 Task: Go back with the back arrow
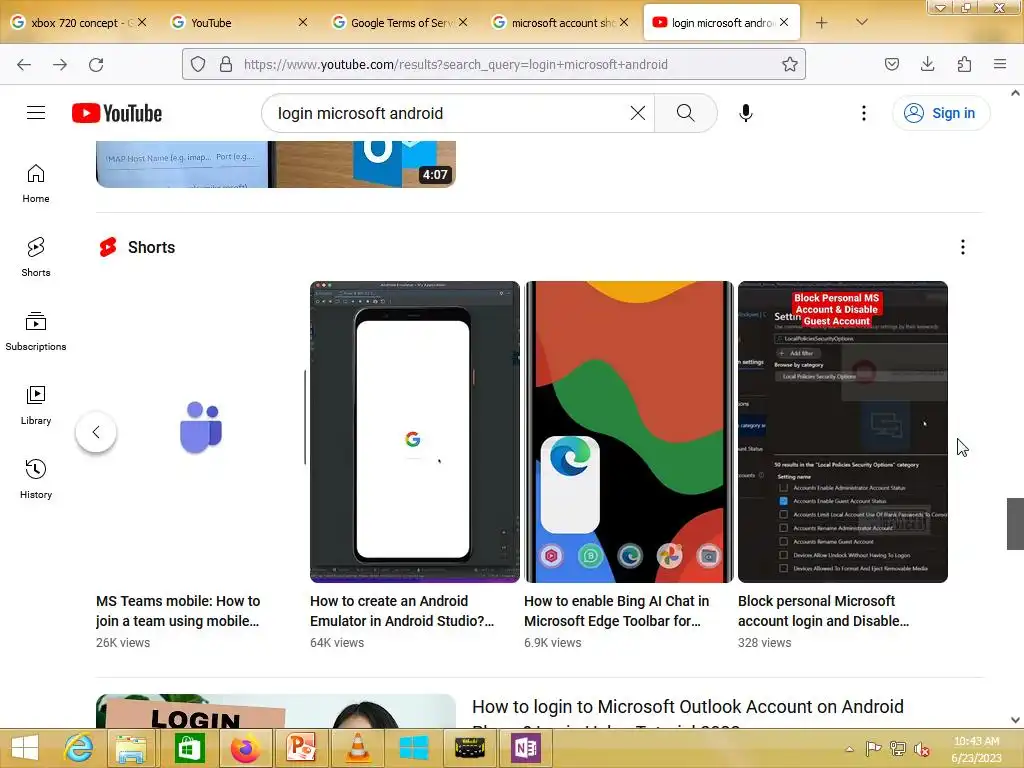click(x=24, y=65)
